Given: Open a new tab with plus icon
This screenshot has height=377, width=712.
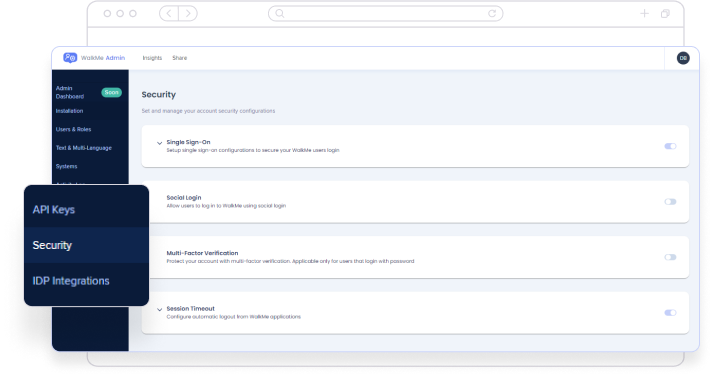Looking at the screenshot, I should [644, 14].
